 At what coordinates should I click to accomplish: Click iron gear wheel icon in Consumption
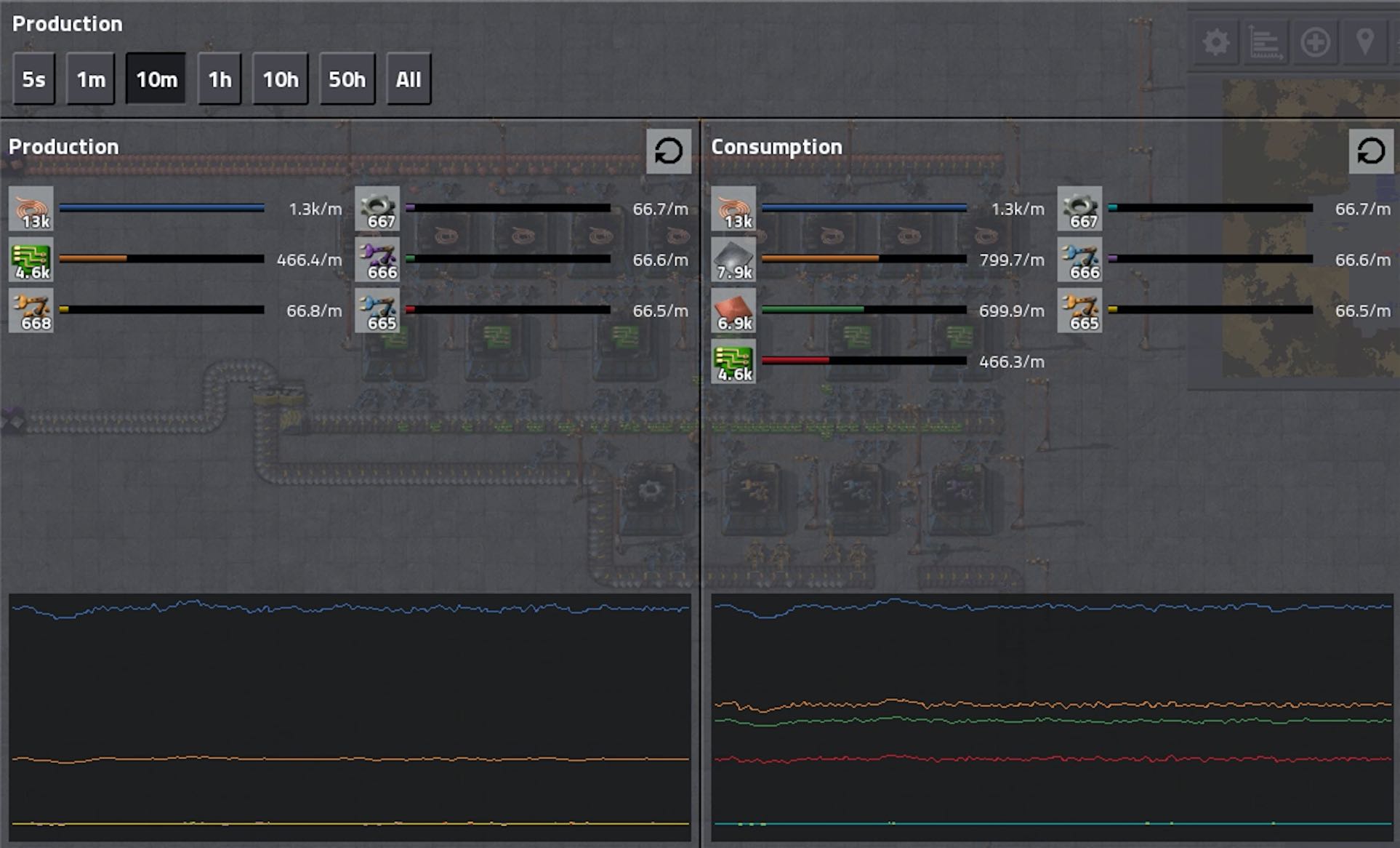[1079, 209]
